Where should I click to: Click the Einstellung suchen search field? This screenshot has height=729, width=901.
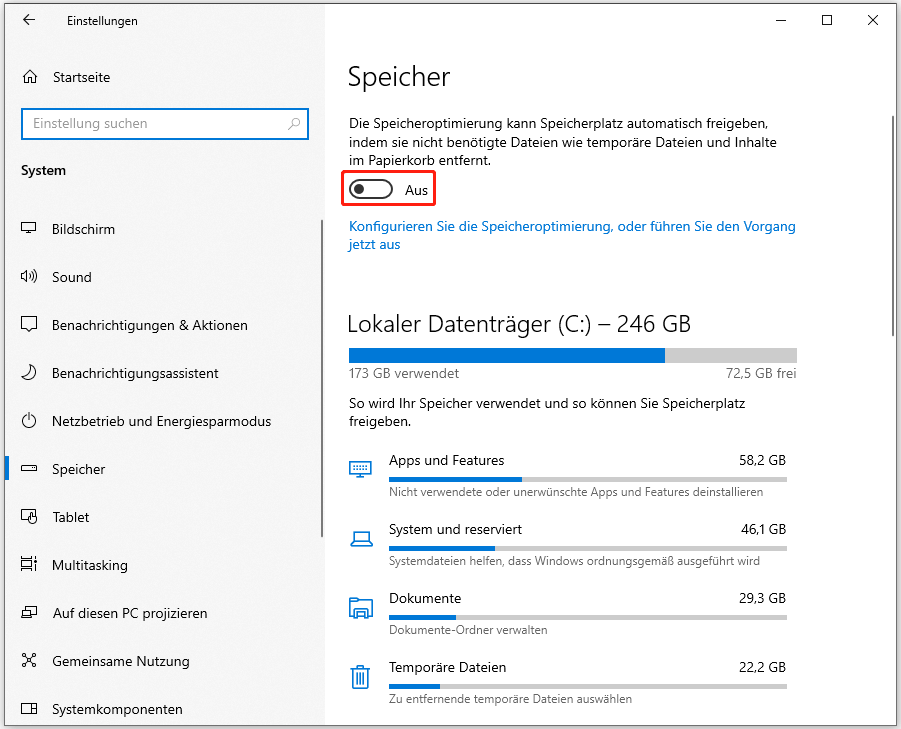click(164, 124)
